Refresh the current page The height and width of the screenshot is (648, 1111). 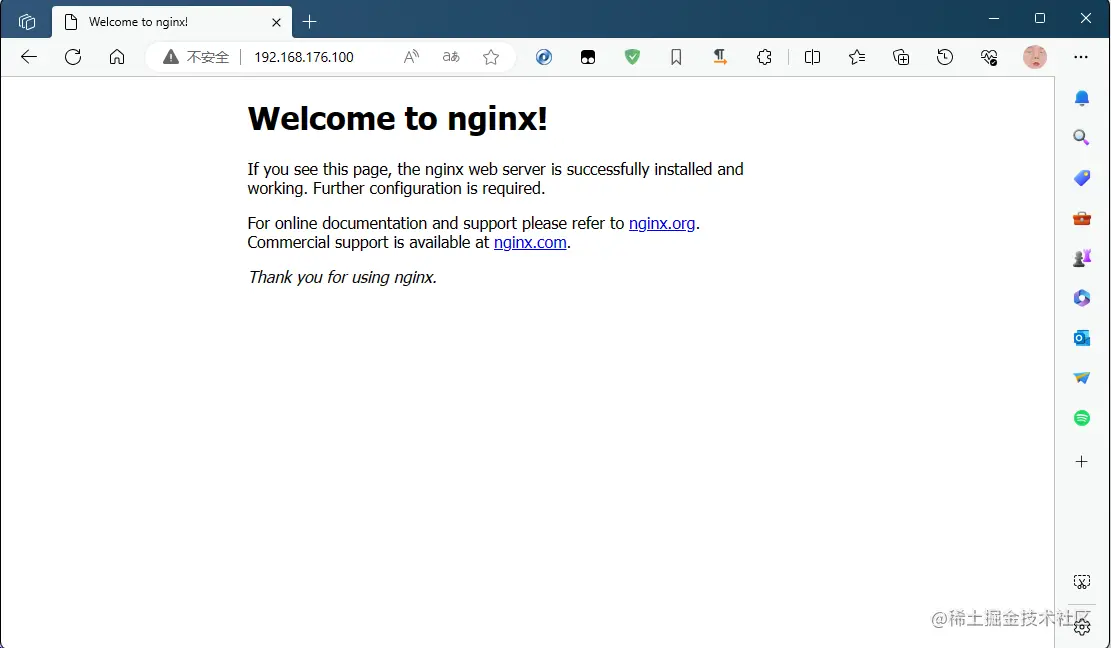[73, 57]
